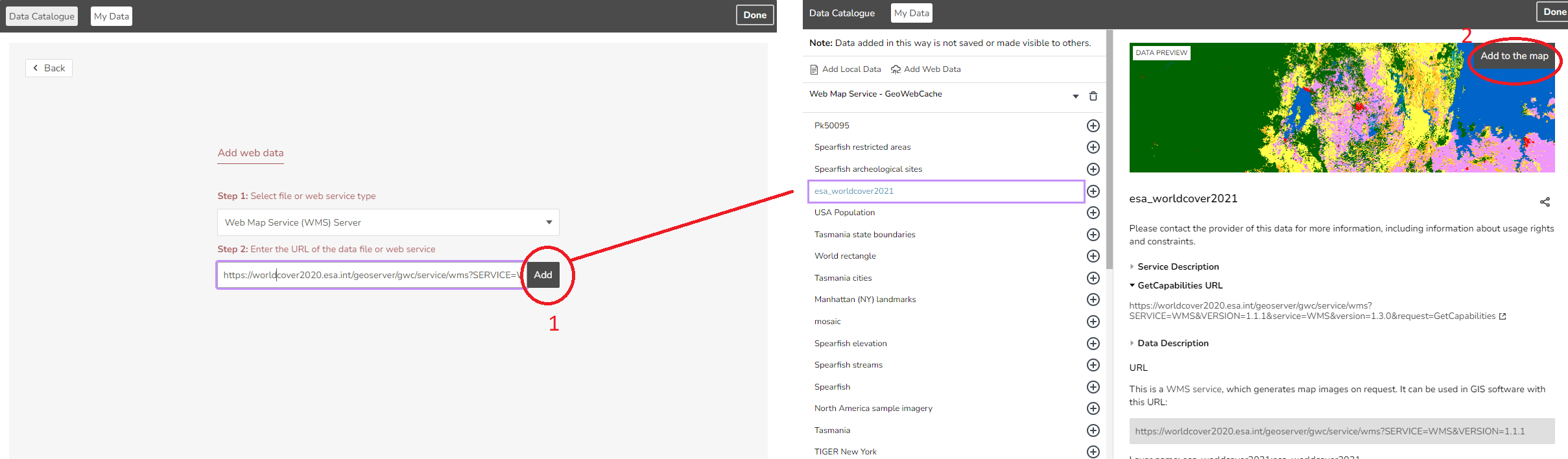The image size is (1568, 459).
Task: Expand the Data Description section
Action: (1172, 343)
